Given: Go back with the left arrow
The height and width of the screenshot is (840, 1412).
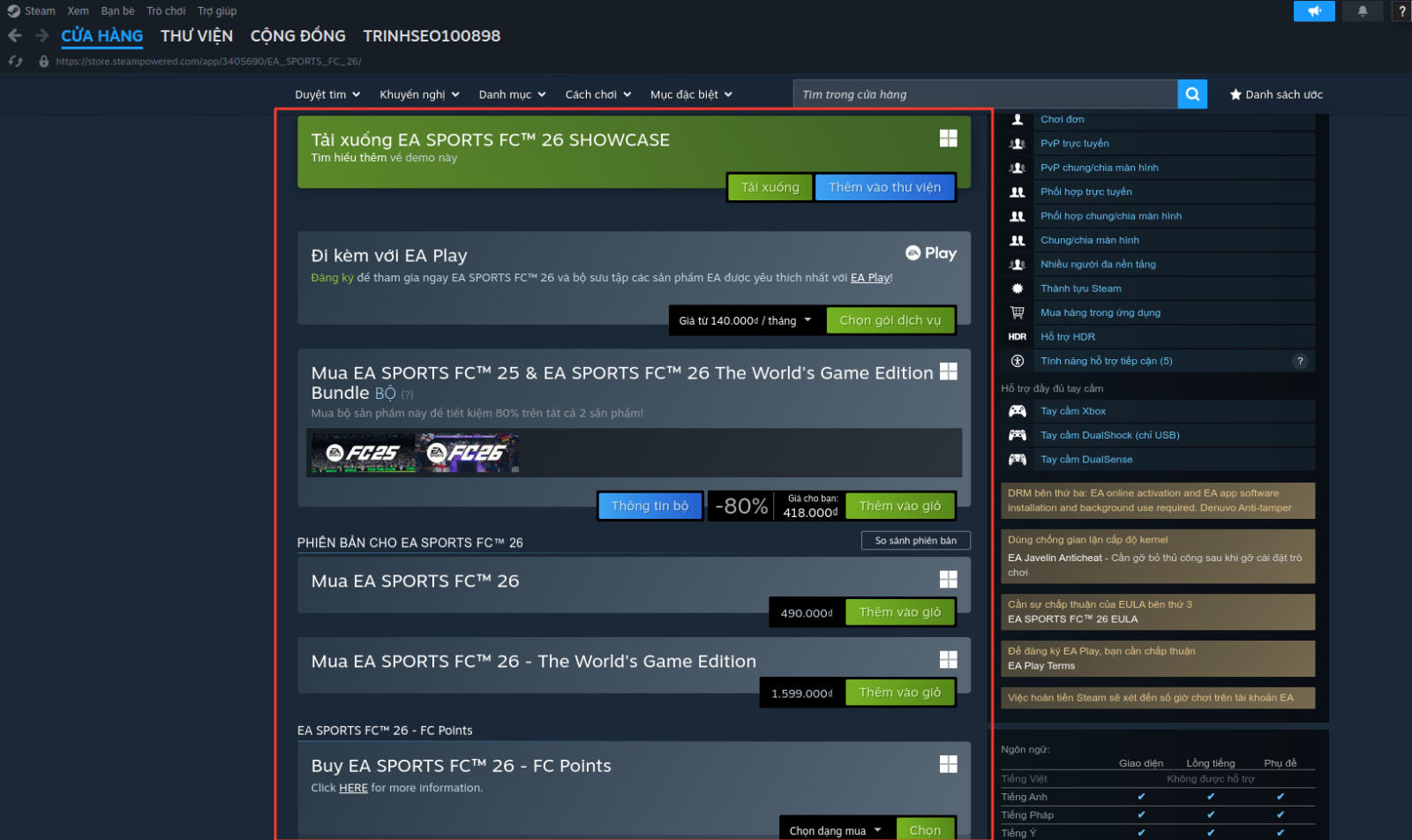Looking at the screenshot, I should (x=15, y=35).
